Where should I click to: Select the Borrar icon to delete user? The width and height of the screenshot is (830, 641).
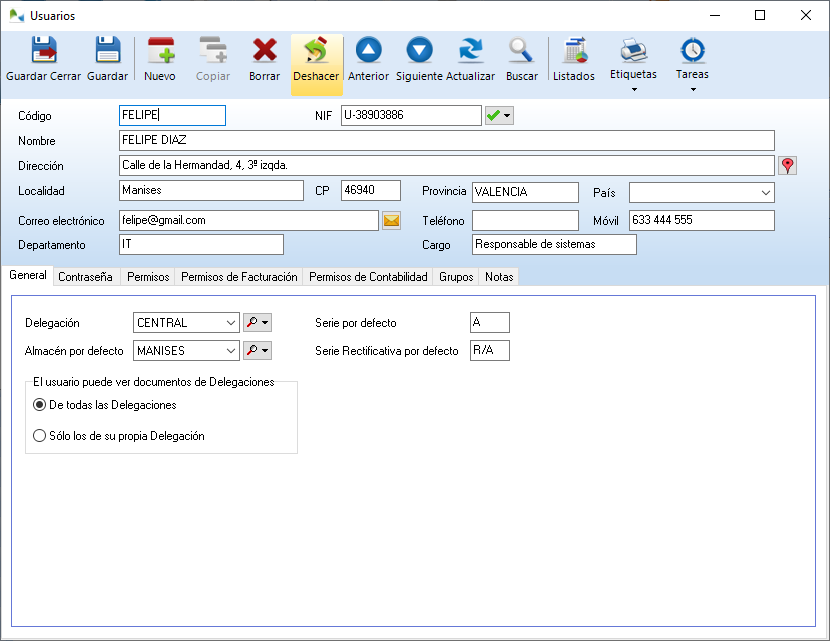(263, 55)
